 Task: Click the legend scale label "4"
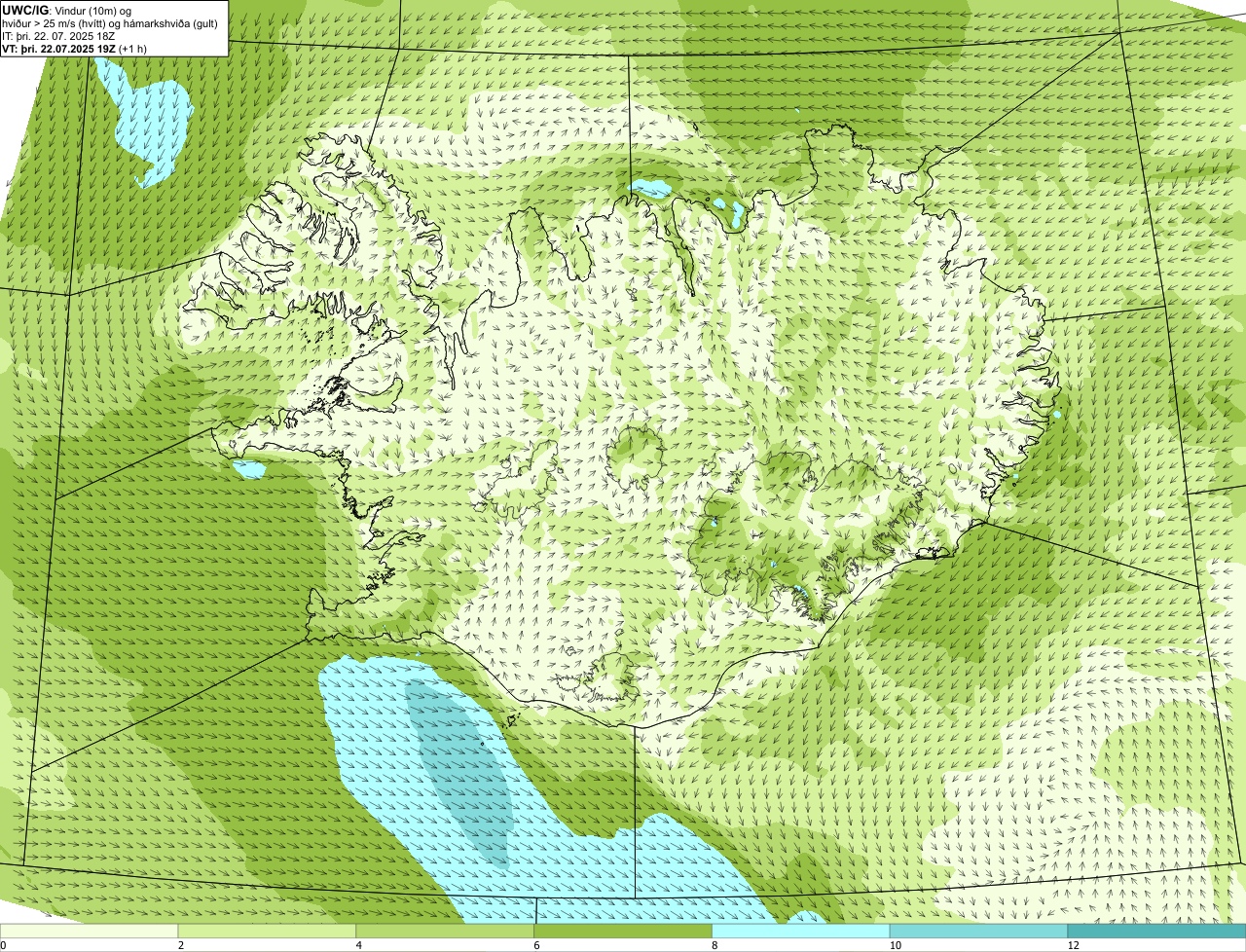[x=359, y=945]
